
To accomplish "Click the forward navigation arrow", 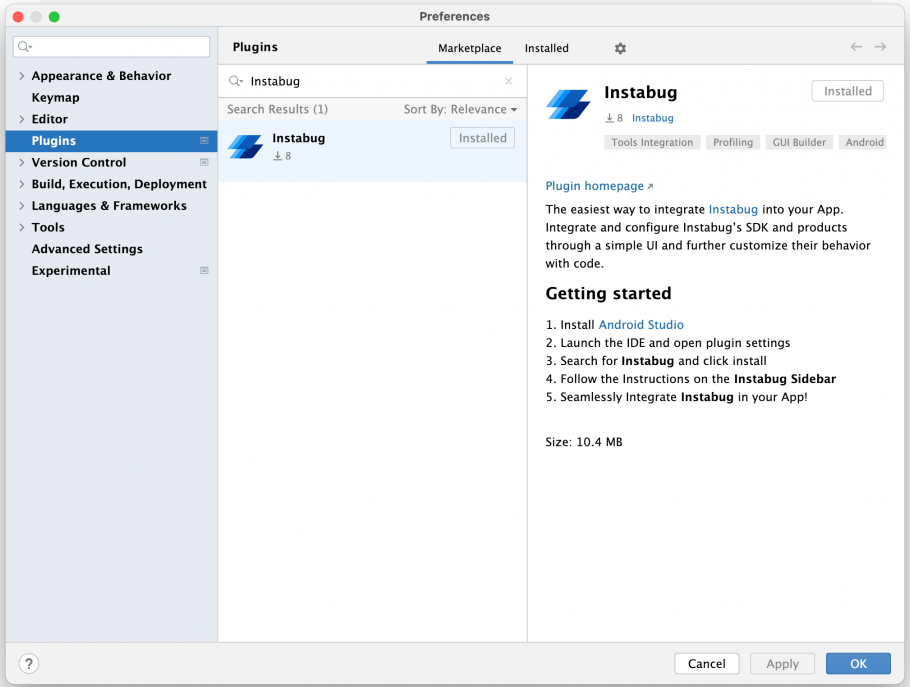I will (880, 47).
